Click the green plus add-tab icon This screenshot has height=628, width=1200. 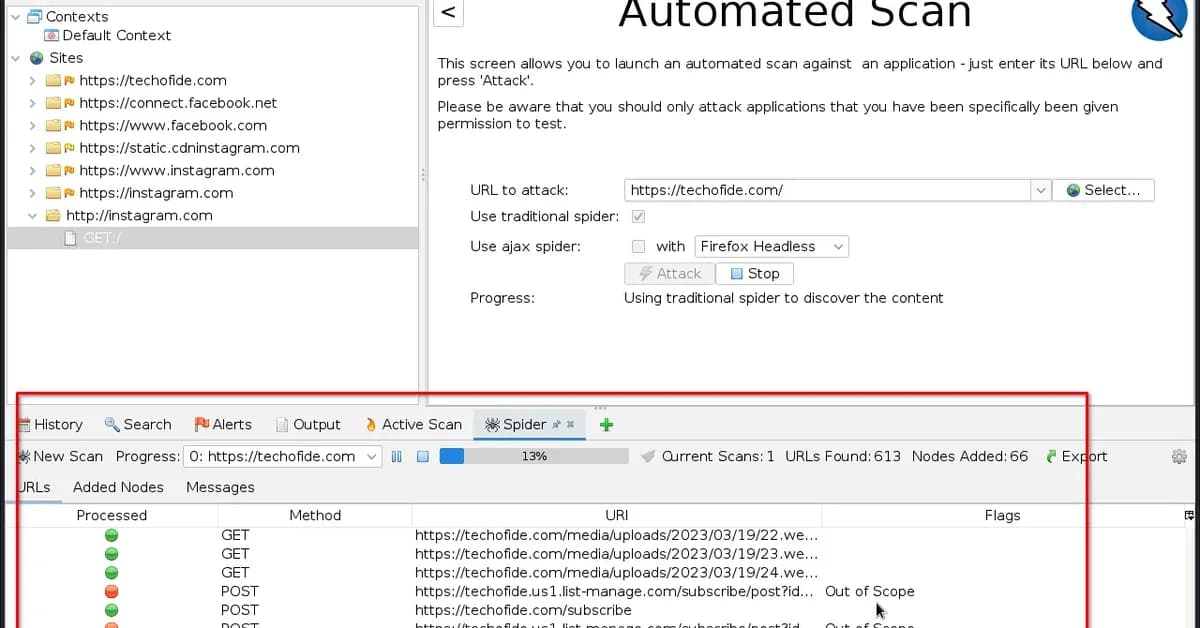(x=606, y=424)
